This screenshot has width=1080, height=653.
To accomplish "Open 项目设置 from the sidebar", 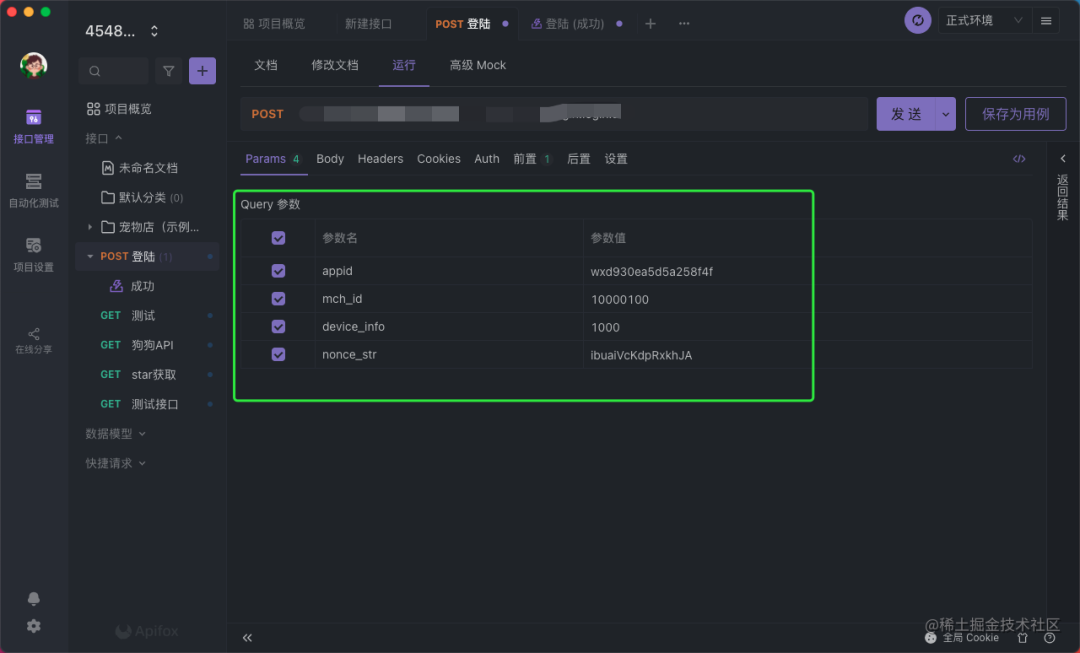I will click(33, 253).
